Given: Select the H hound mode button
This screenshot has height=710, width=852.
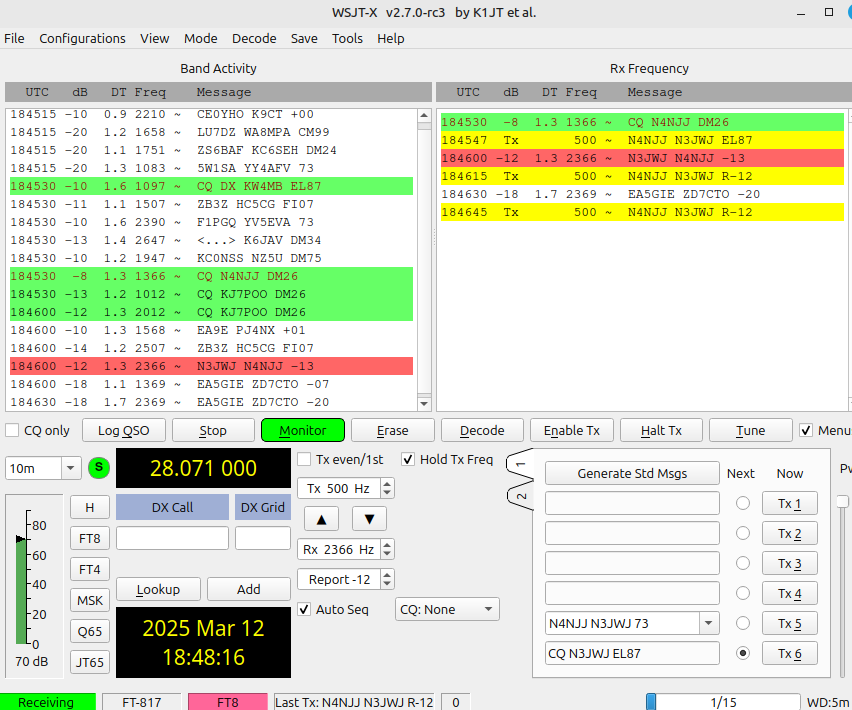Looking at the screenshot, I should pyautogui.click(x=90, y=507).
